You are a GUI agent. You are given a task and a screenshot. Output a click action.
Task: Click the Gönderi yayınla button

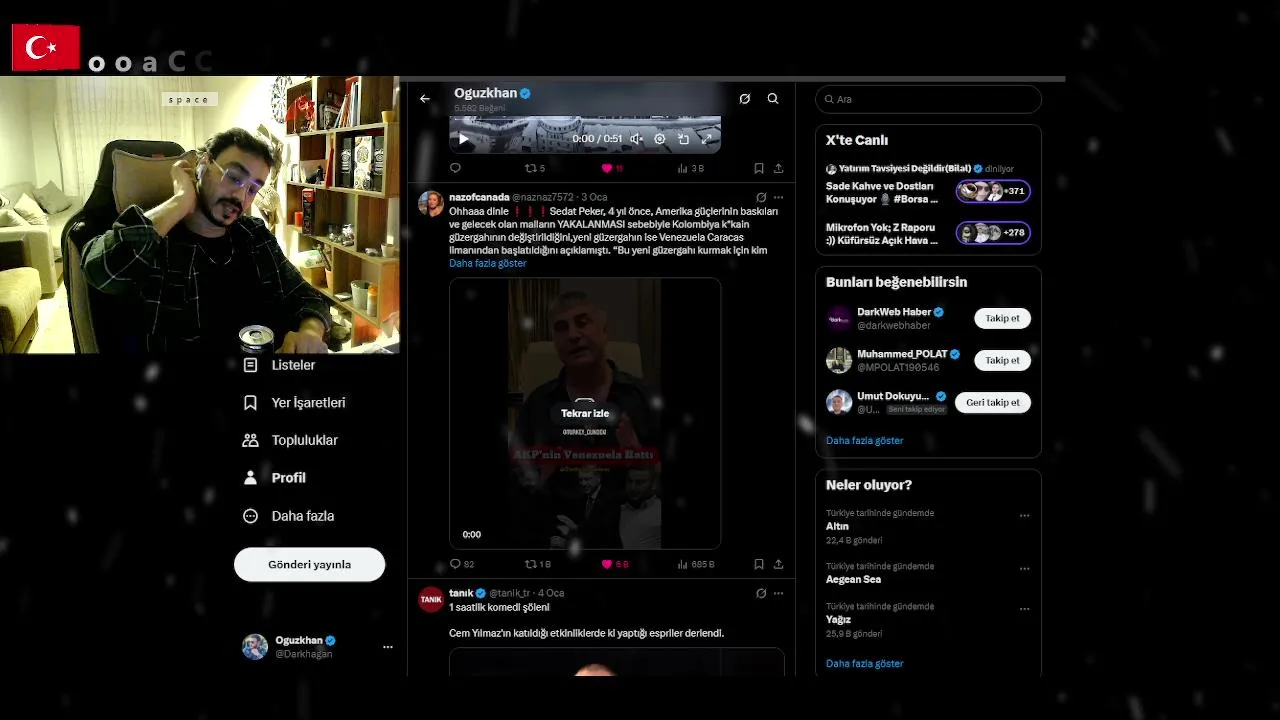click(x=309, y=564)
